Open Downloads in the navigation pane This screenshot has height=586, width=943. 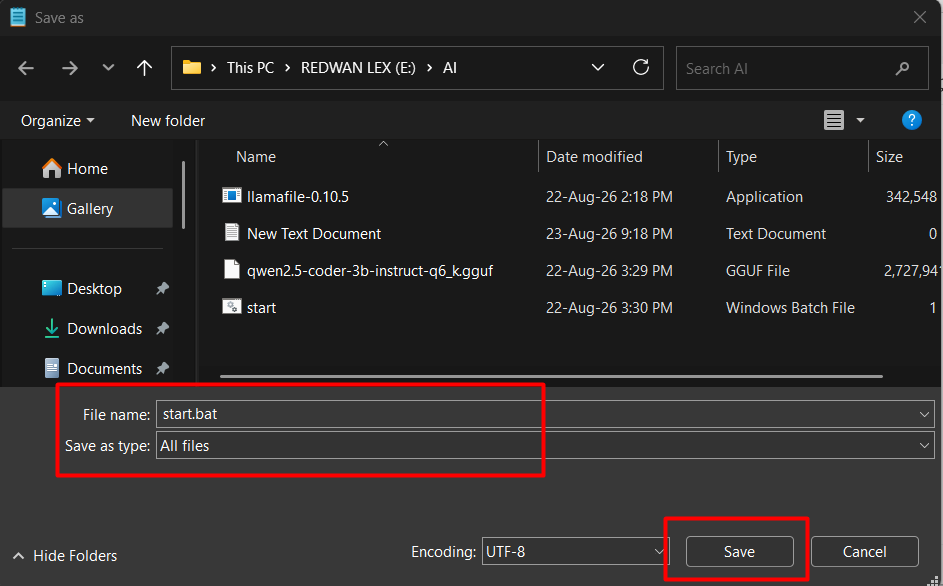tap(87, 328)
